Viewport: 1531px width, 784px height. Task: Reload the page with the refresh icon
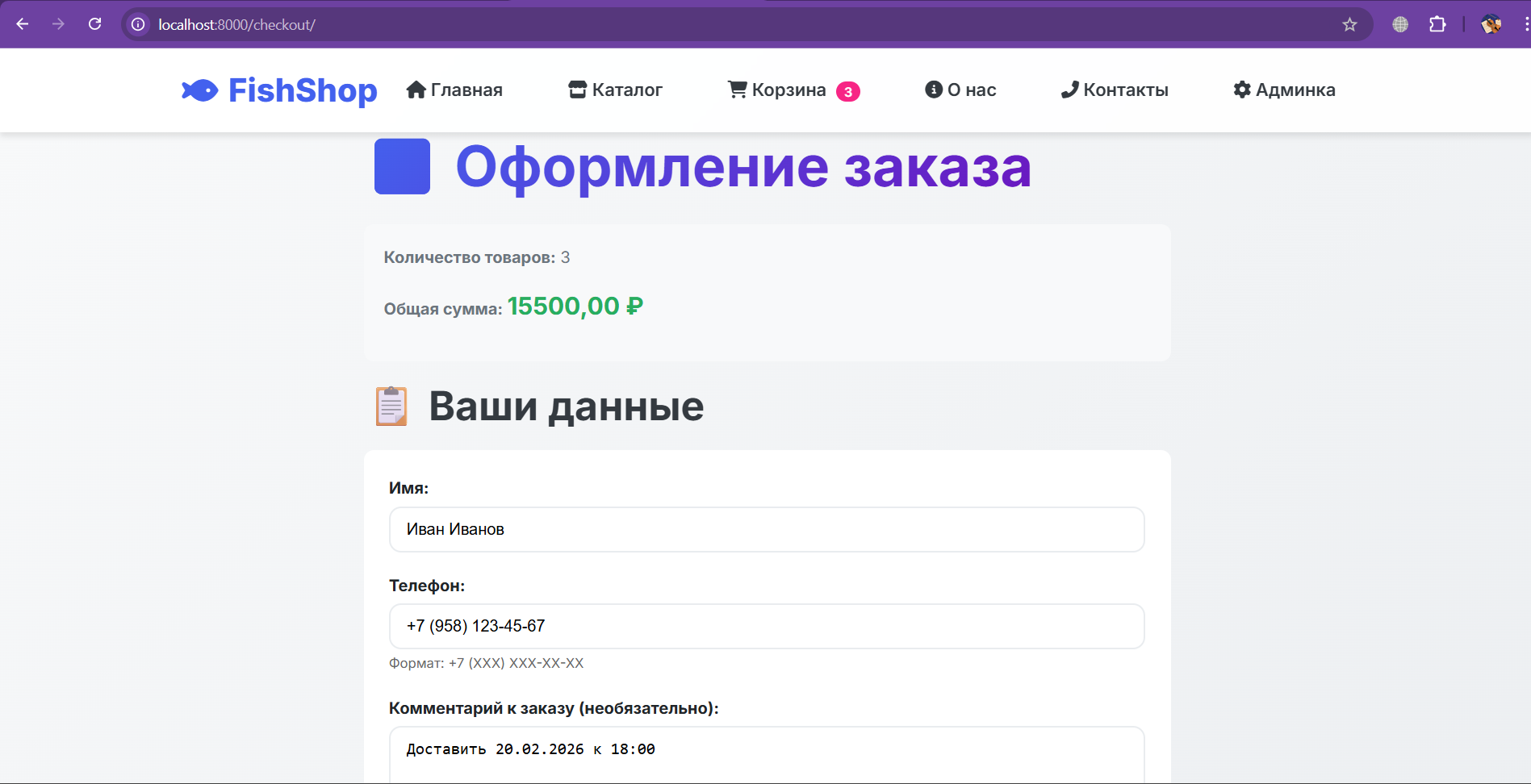coord(94,24)
